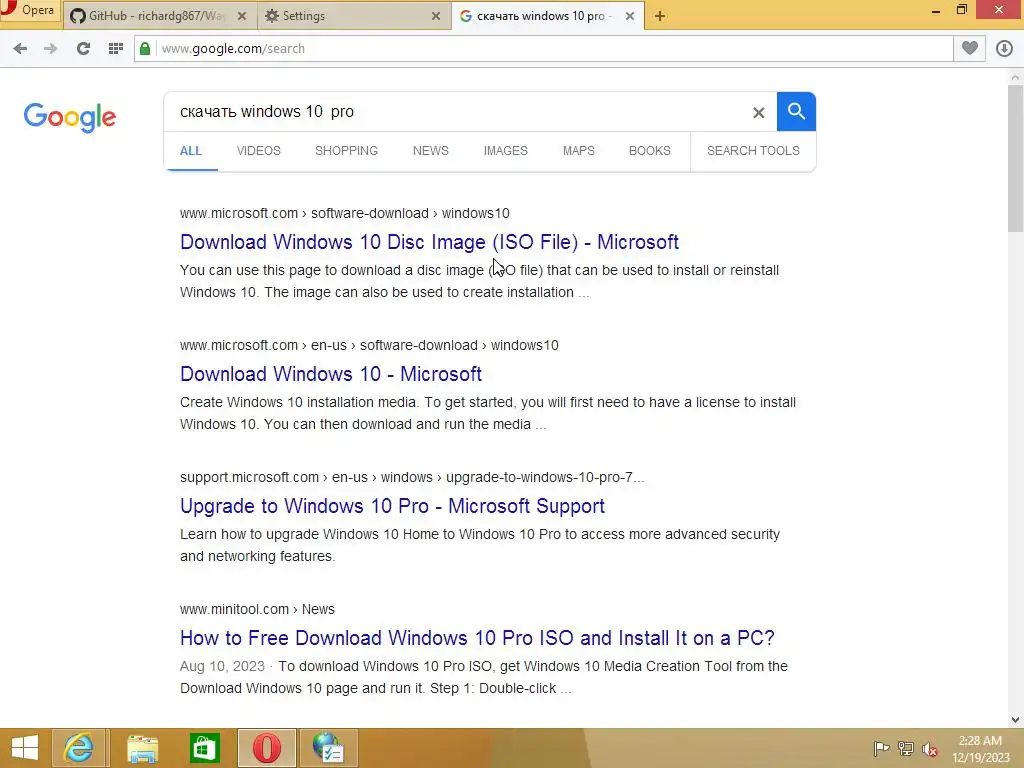Bookmark page with the heart icon
Screen dimensions: 1024x768
coord(970,48)
